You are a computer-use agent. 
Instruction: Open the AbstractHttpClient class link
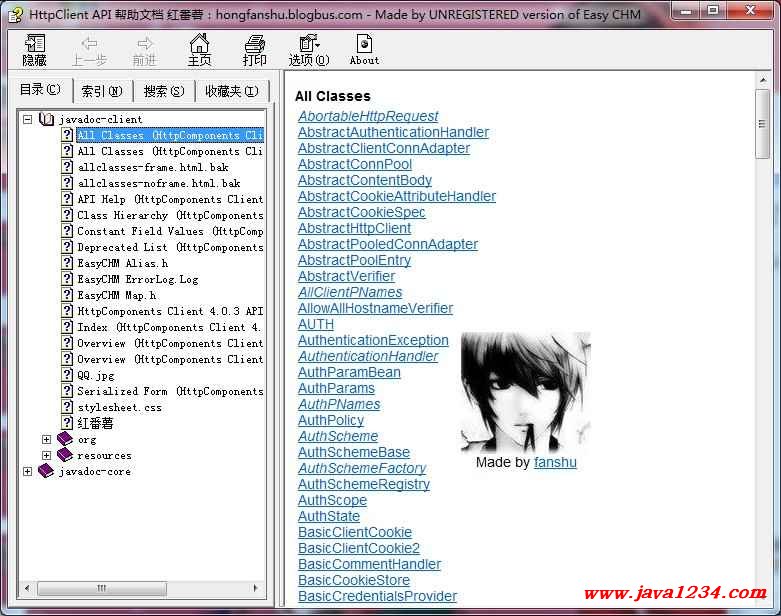[354, 228]
